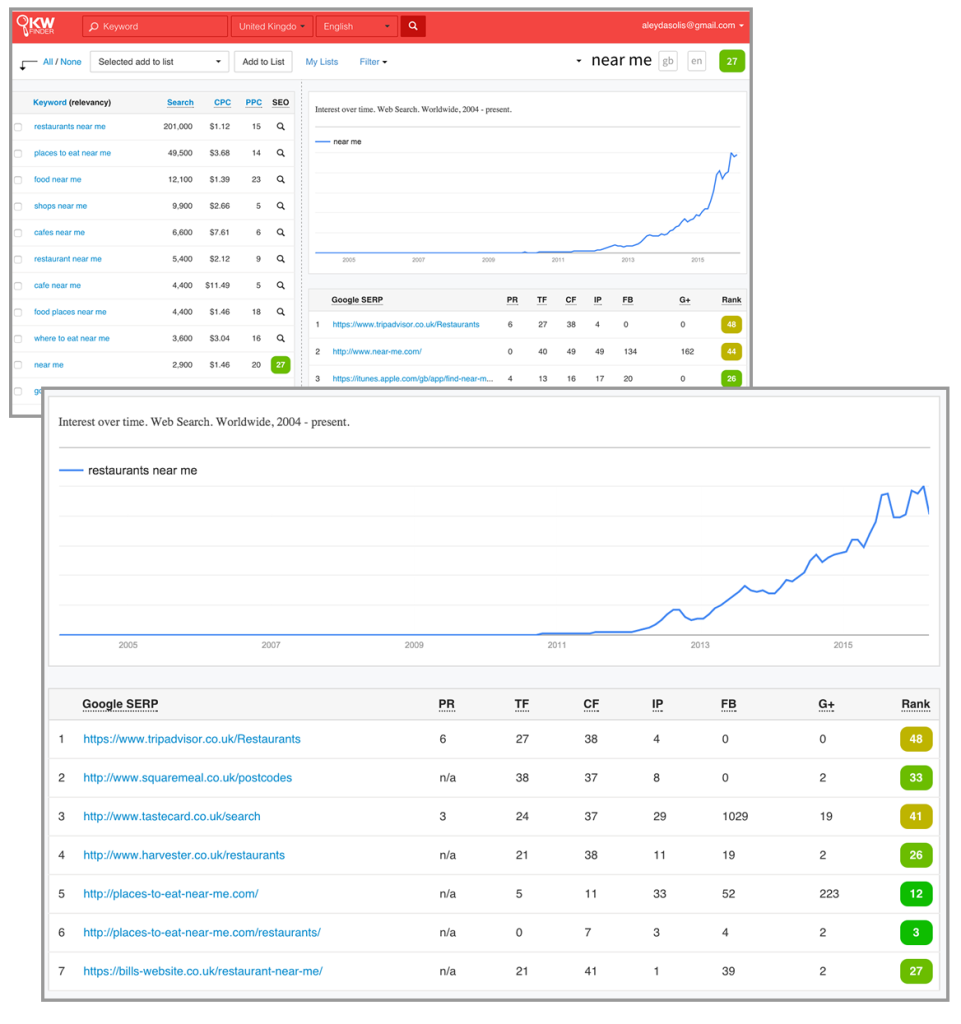The width and height of the screenshot is (961, 1024).
Task: Sort by Search volume column
Action: point(180,103)
